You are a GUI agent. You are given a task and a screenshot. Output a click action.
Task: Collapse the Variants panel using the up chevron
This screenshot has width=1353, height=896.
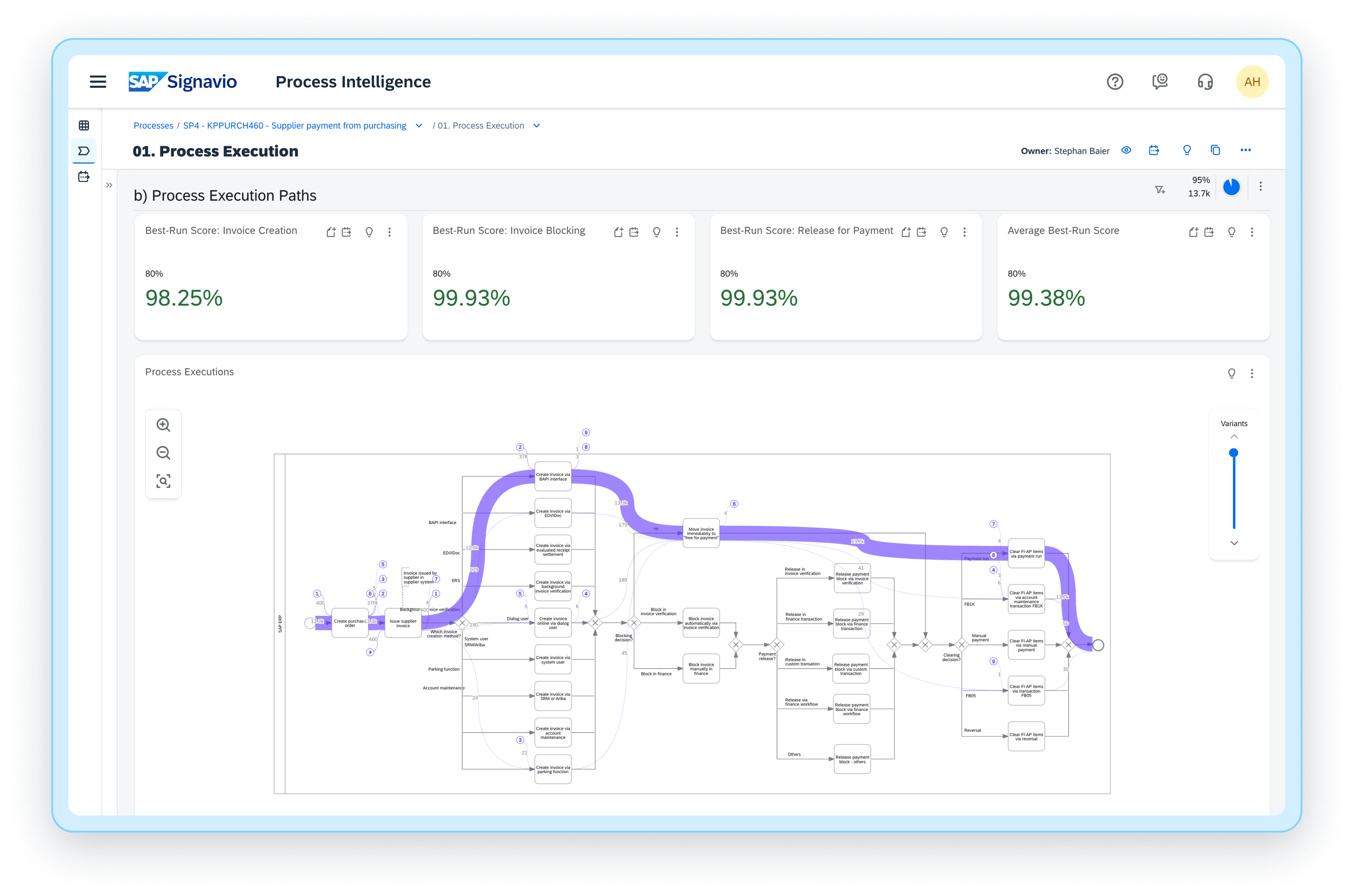click(x=1234, y=436)
